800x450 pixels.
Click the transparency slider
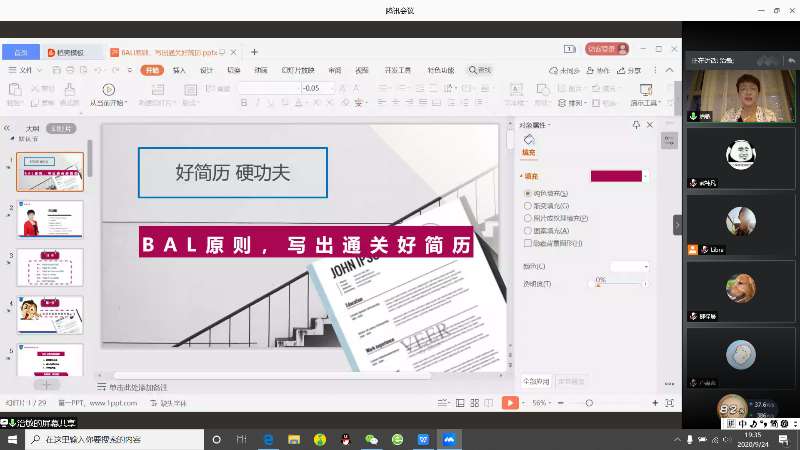(620, 284)
